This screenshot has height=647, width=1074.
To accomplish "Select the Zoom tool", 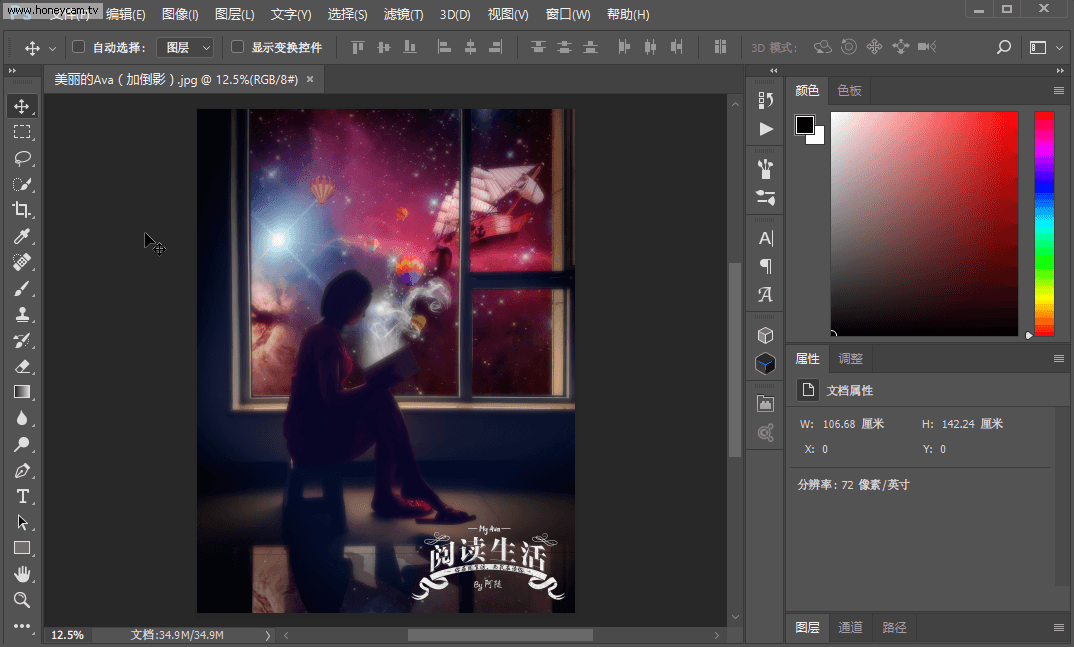I will coord(22,600).
